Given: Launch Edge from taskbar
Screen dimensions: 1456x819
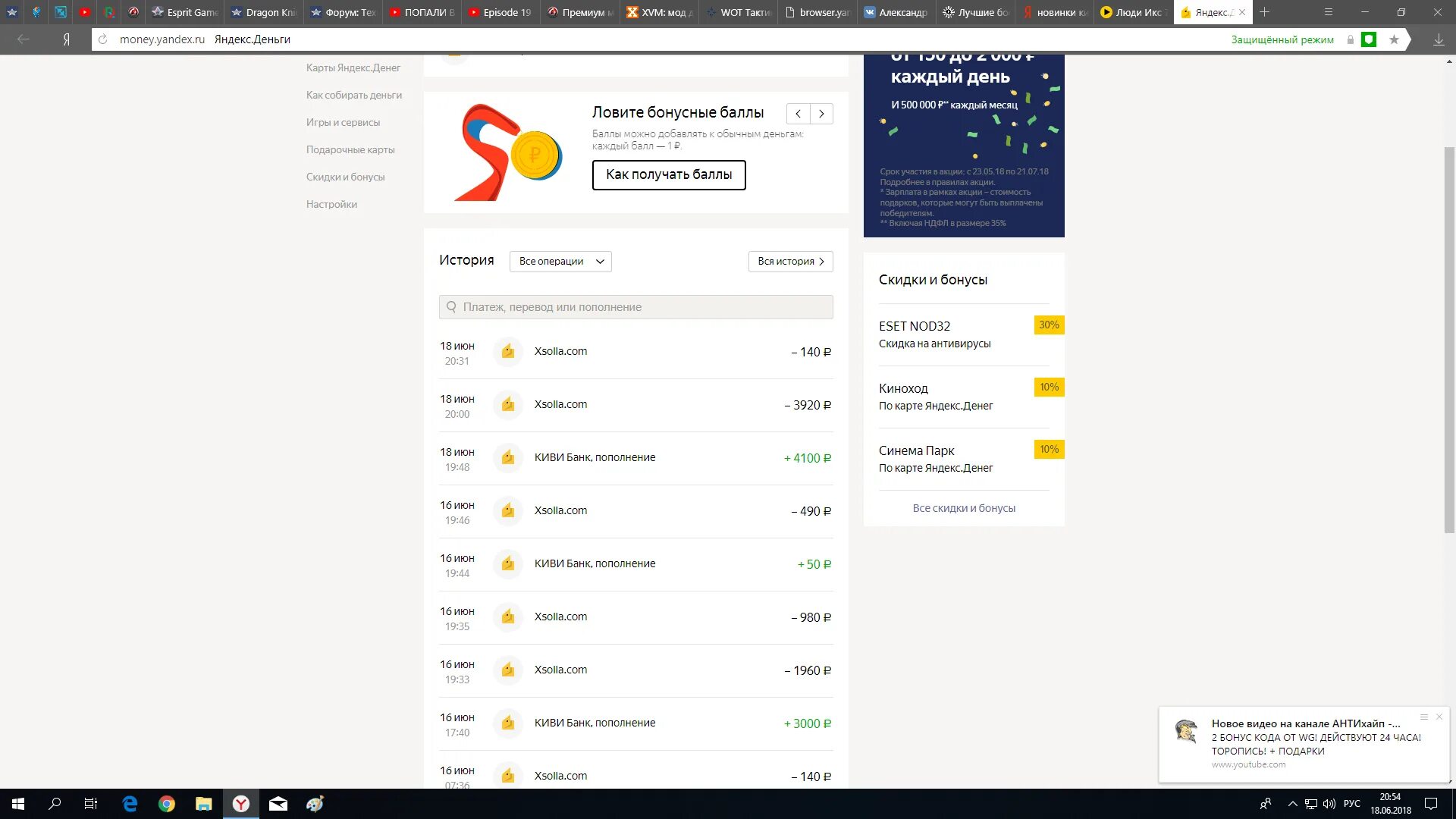Looking at the screenshot, I should [130, 804].
